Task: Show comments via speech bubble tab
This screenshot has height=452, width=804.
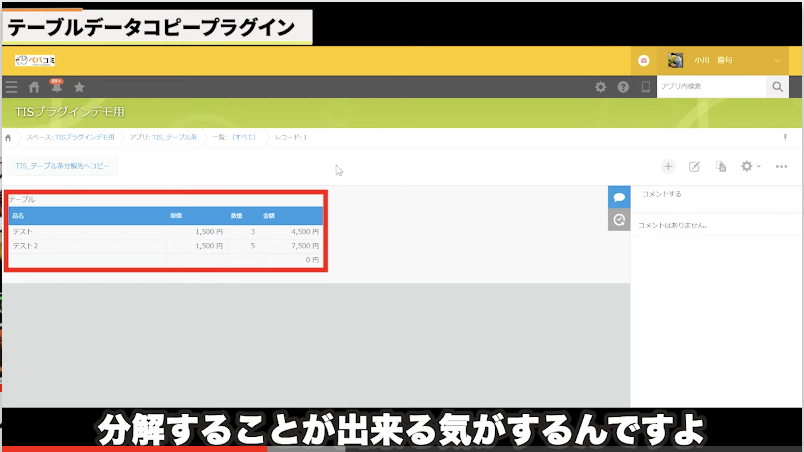Action: [619, 197]
